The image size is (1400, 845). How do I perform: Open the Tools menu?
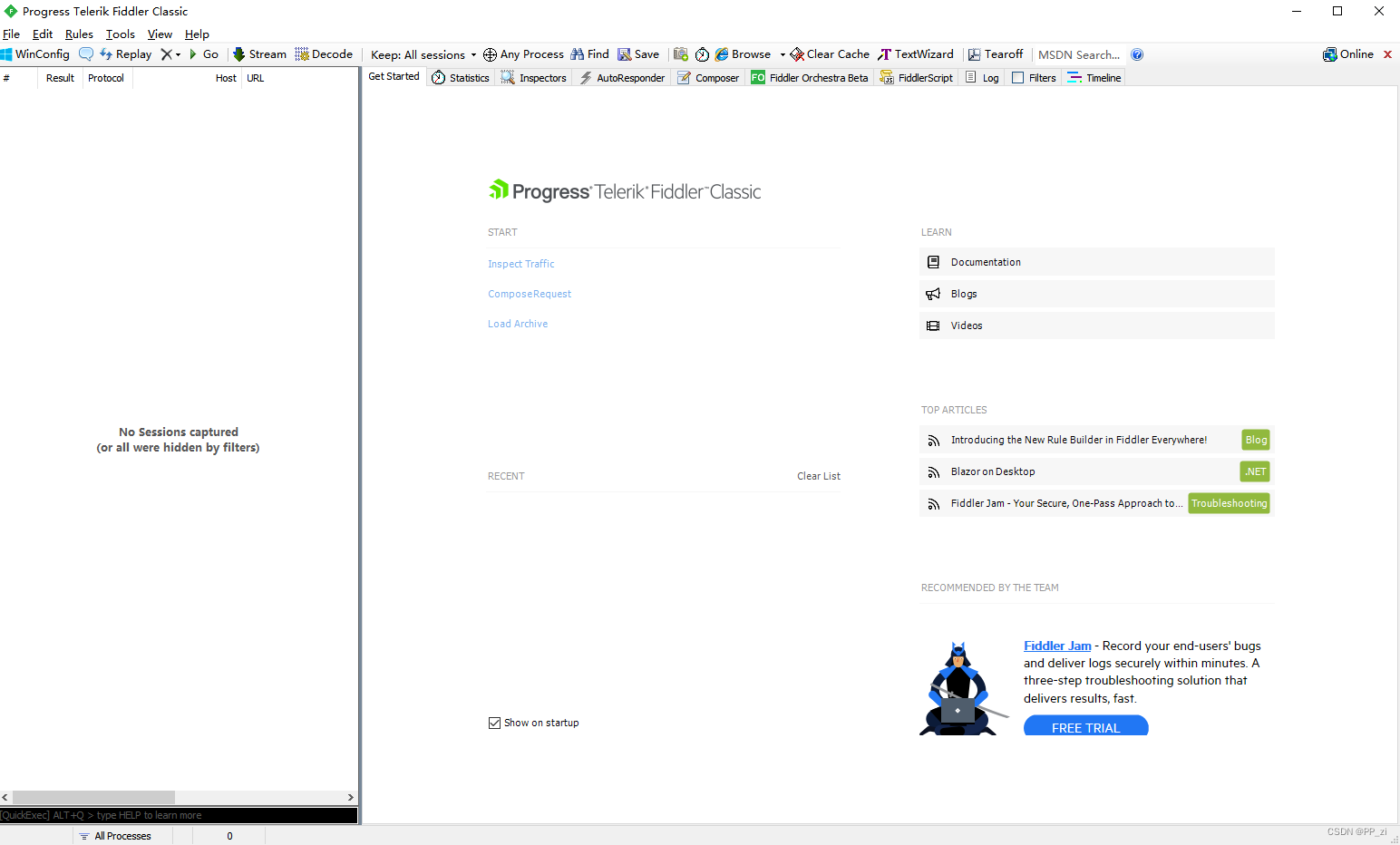point(121,34)
